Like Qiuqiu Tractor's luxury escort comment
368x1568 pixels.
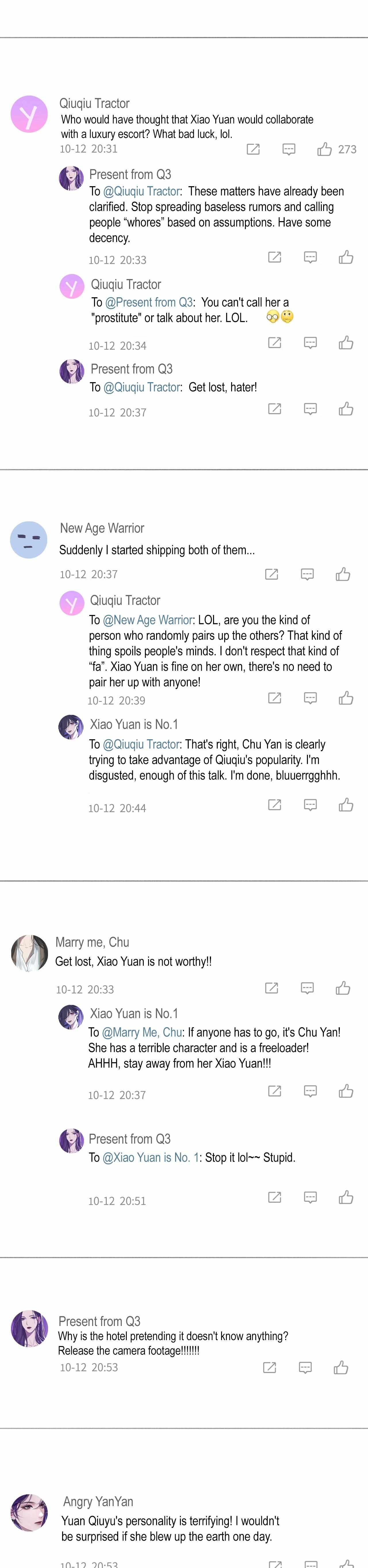pyautogui.click(x=324, y=149)
